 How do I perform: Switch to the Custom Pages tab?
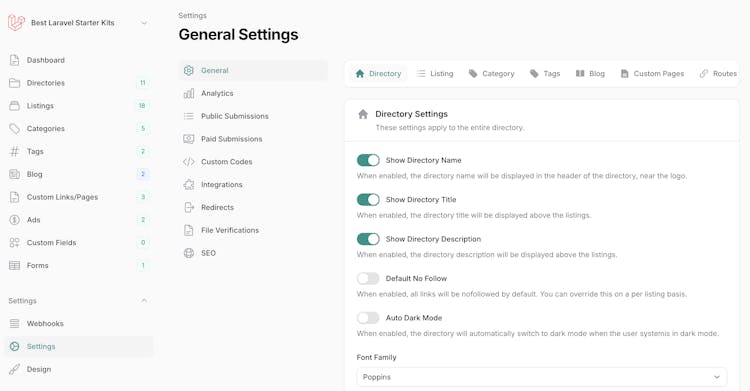pyautogui.click(x=652, y=74)
